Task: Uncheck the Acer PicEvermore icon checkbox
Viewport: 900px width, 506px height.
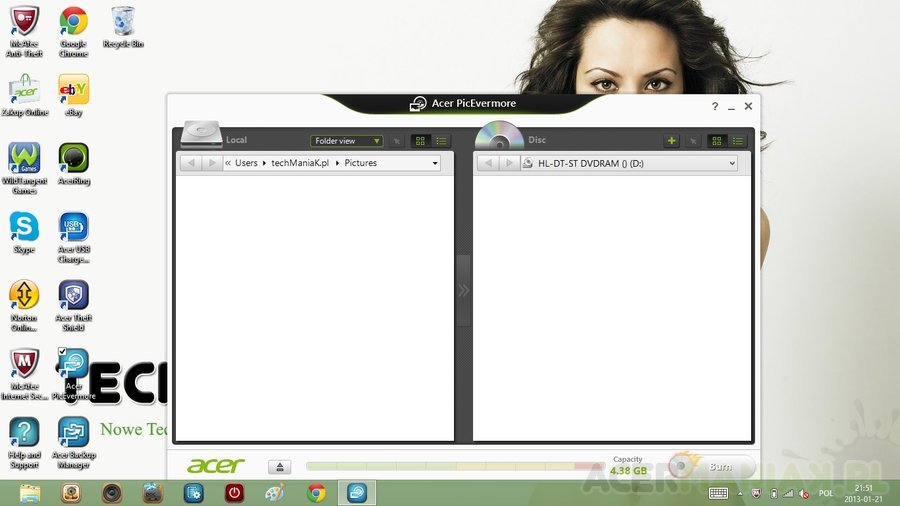Action: pyautogui.click(x=62, y=351)
